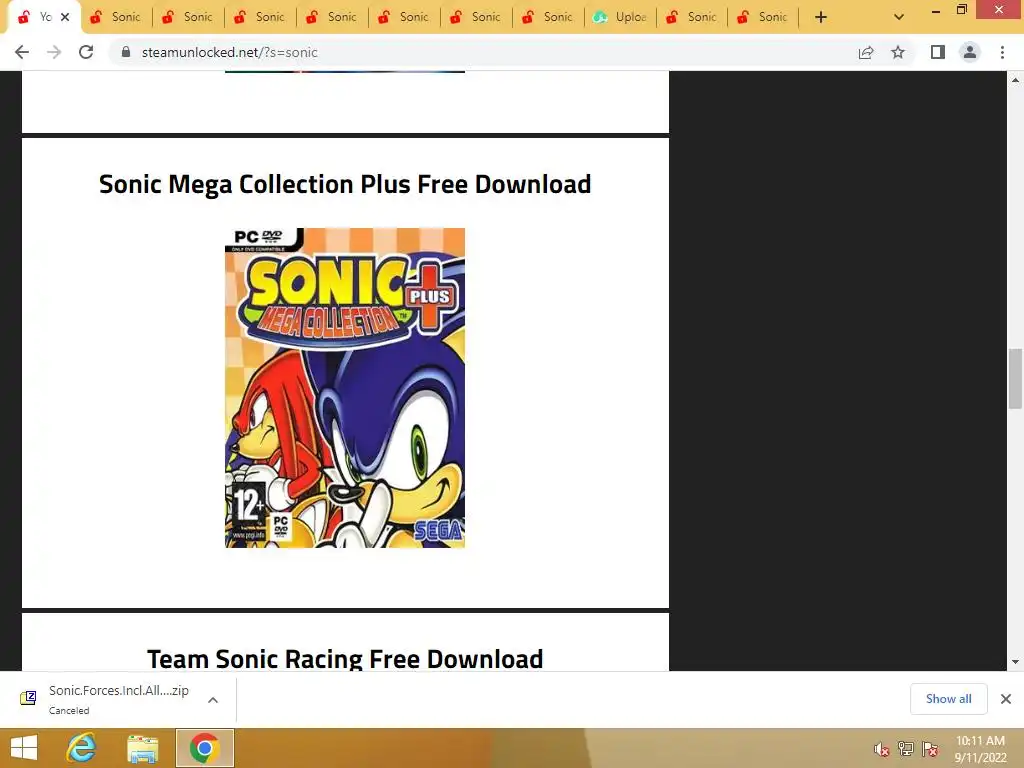Click the Sonic Mega Collection Plus cover image
This screenshot has height=768, width=1024.
tap(345, 388)
